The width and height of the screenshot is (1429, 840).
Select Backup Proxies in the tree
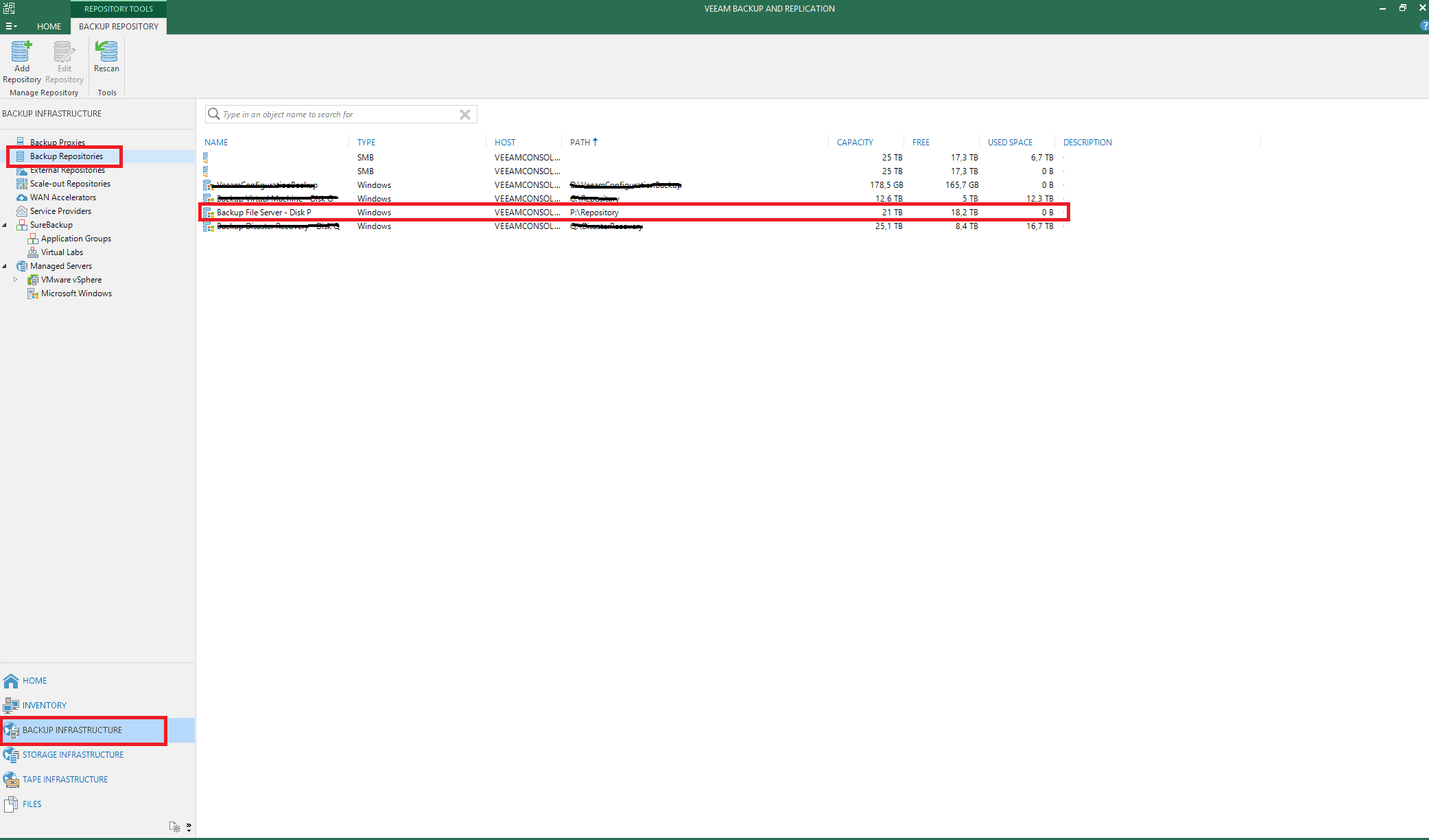tap(58, 143)
